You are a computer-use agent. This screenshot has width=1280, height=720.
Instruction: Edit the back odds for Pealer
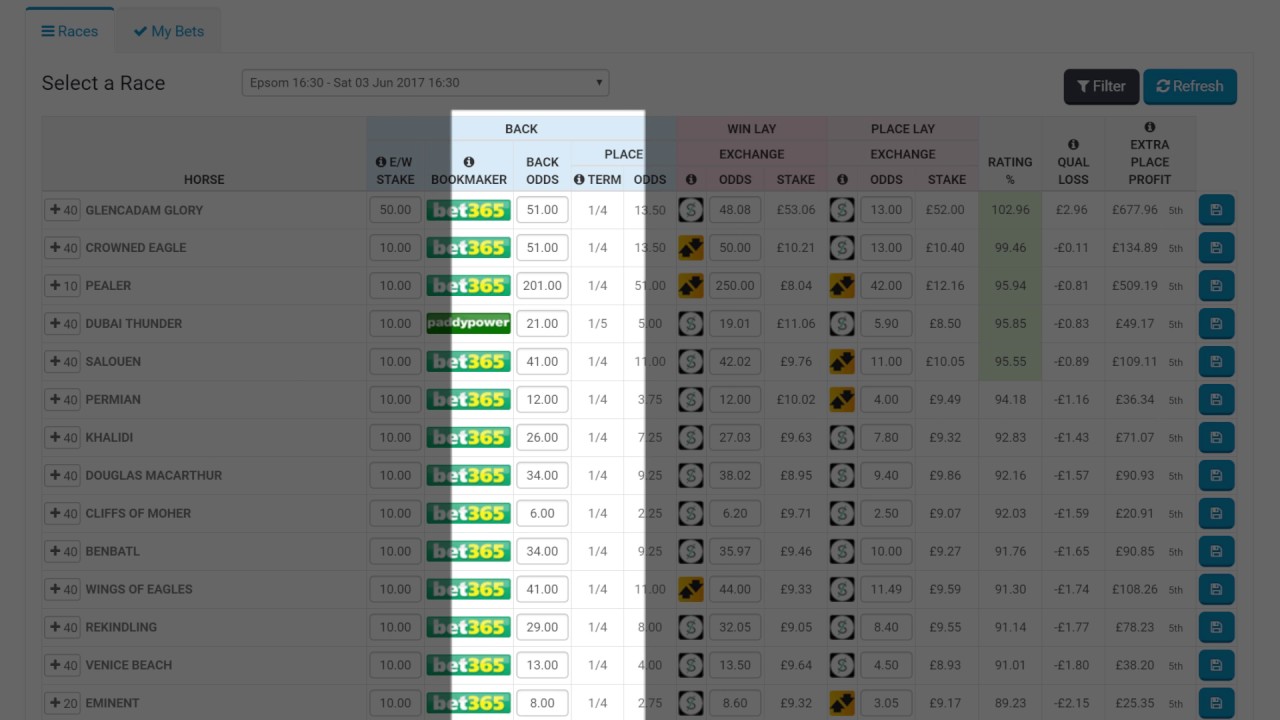point(542,286)
